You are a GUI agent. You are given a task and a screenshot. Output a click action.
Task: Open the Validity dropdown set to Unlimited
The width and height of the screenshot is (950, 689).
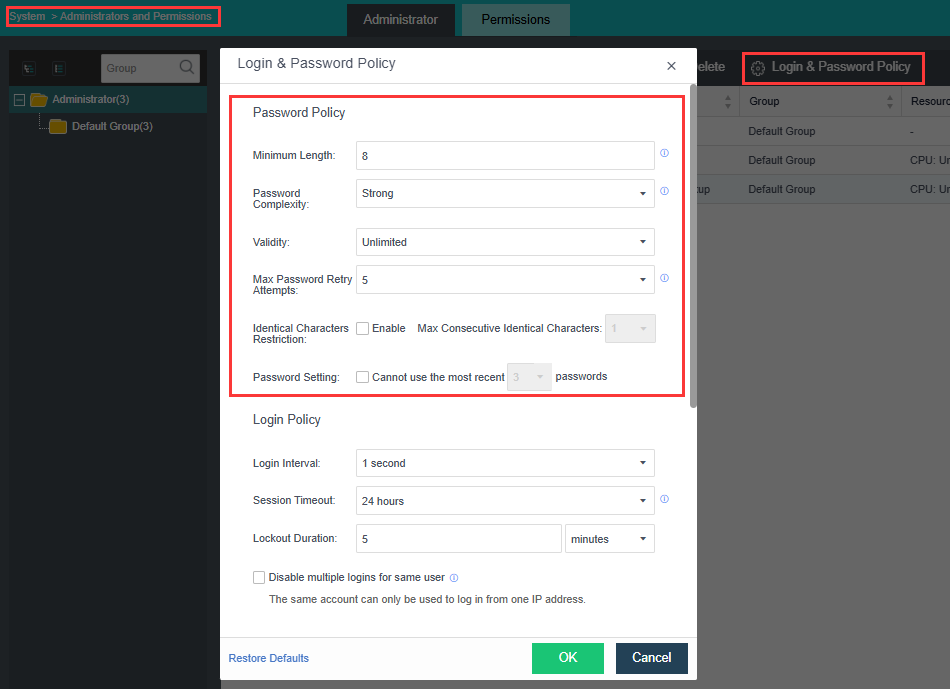[x=505, y=242]
